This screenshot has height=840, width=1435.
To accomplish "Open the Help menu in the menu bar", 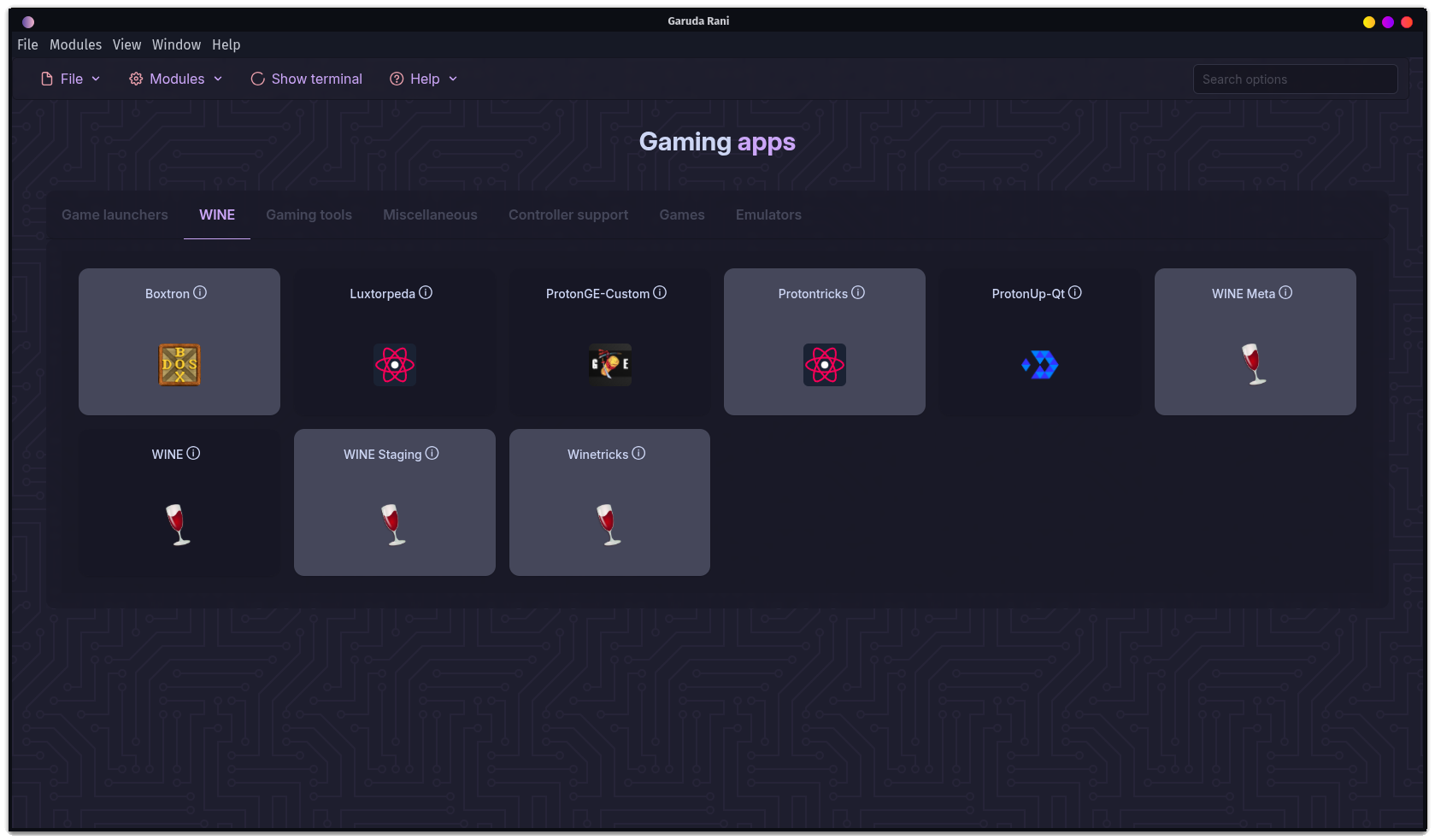I will (x=226, y=44).
